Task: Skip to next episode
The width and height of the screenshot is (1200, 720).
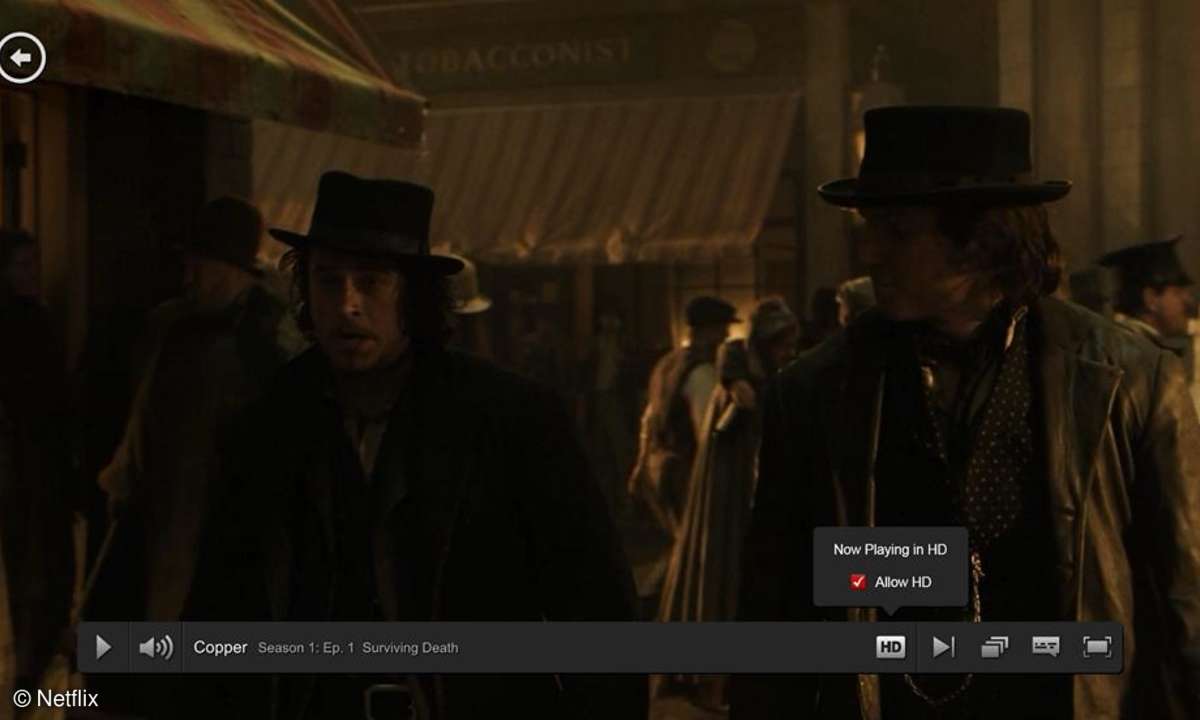Action: (943, 647)
